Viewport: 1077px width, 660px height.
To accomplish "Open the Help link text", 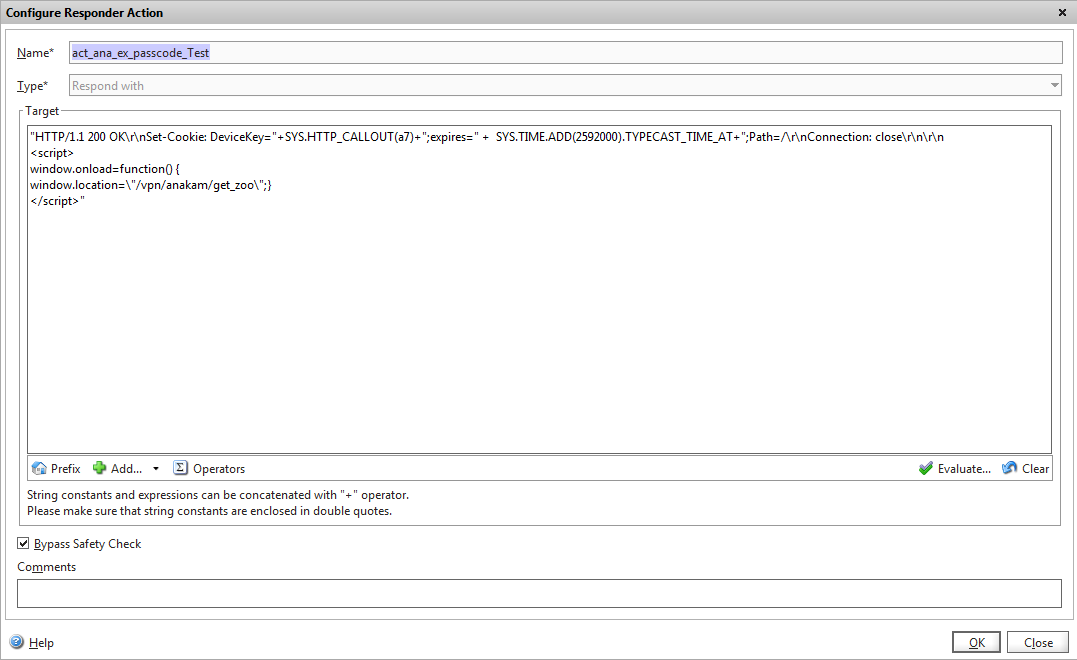I will 41,643.
